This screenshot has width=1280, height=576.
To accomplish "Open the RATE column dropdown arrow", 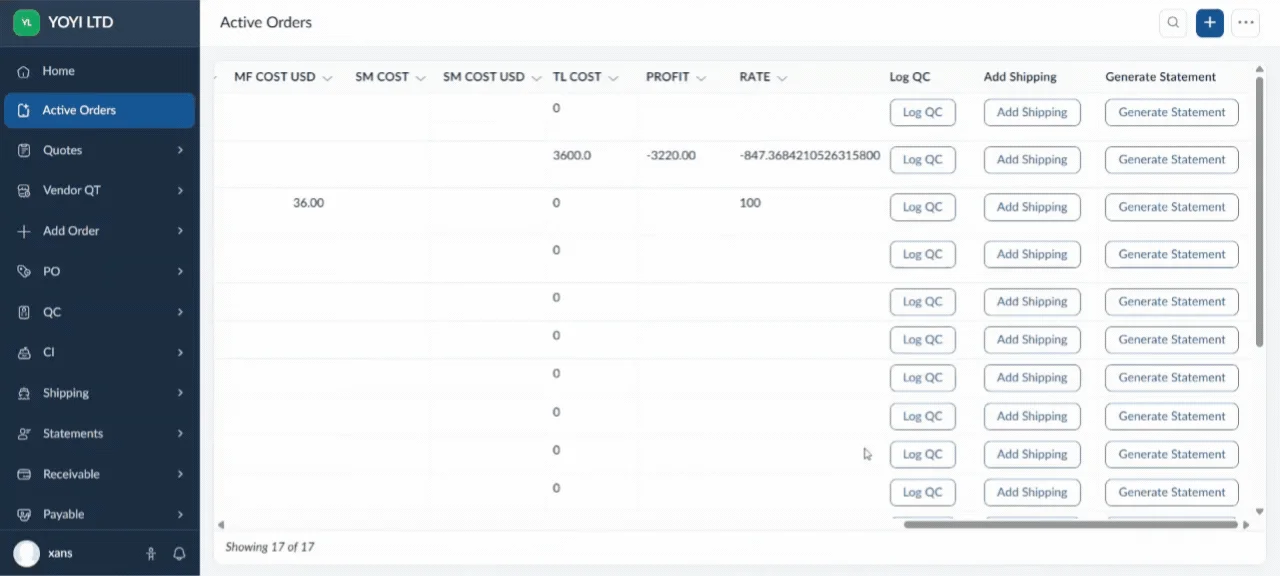I will click(782, 78).
